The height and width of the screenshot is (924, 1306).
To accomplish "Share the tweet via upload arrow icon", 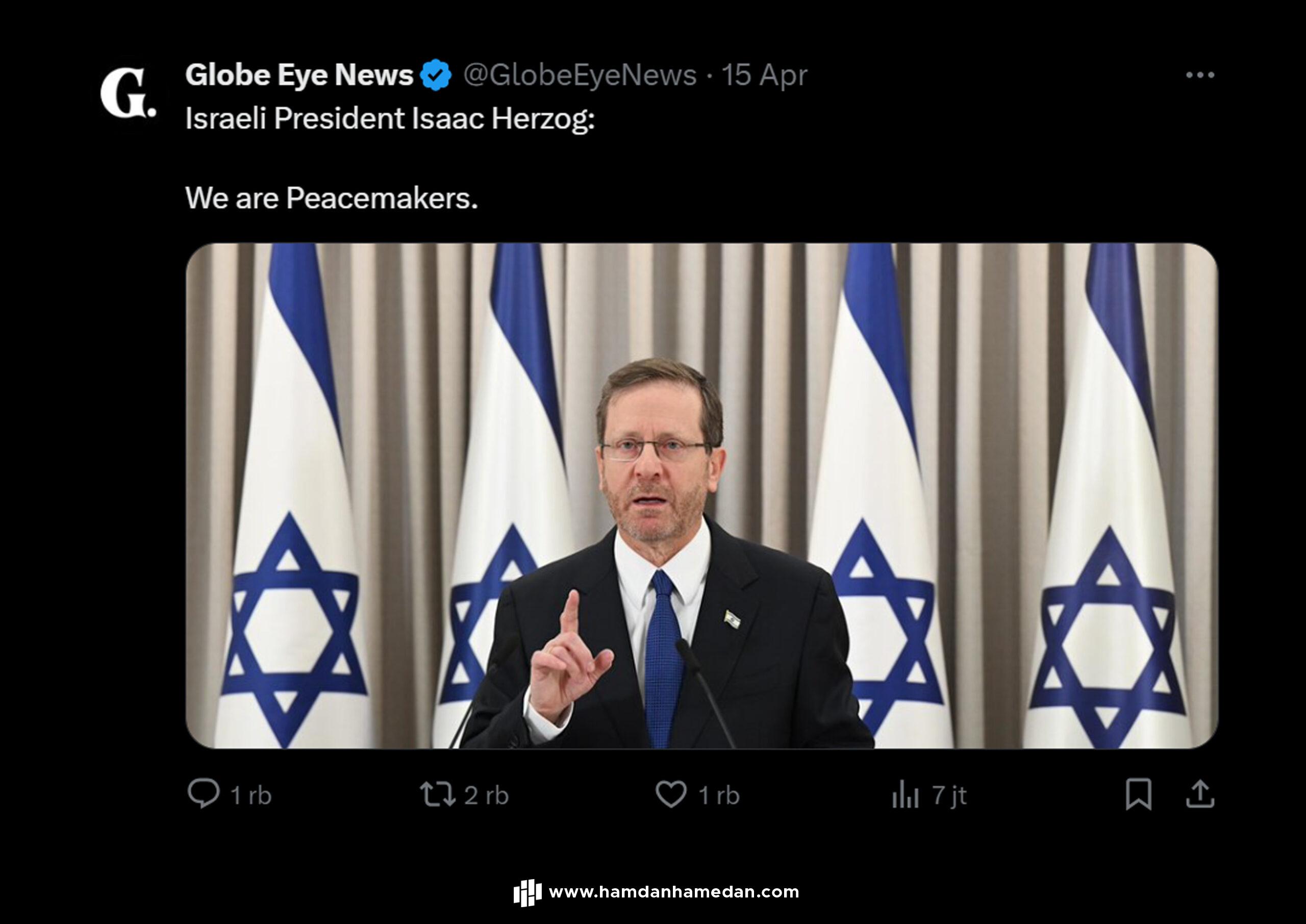I will click(1200, 794).
